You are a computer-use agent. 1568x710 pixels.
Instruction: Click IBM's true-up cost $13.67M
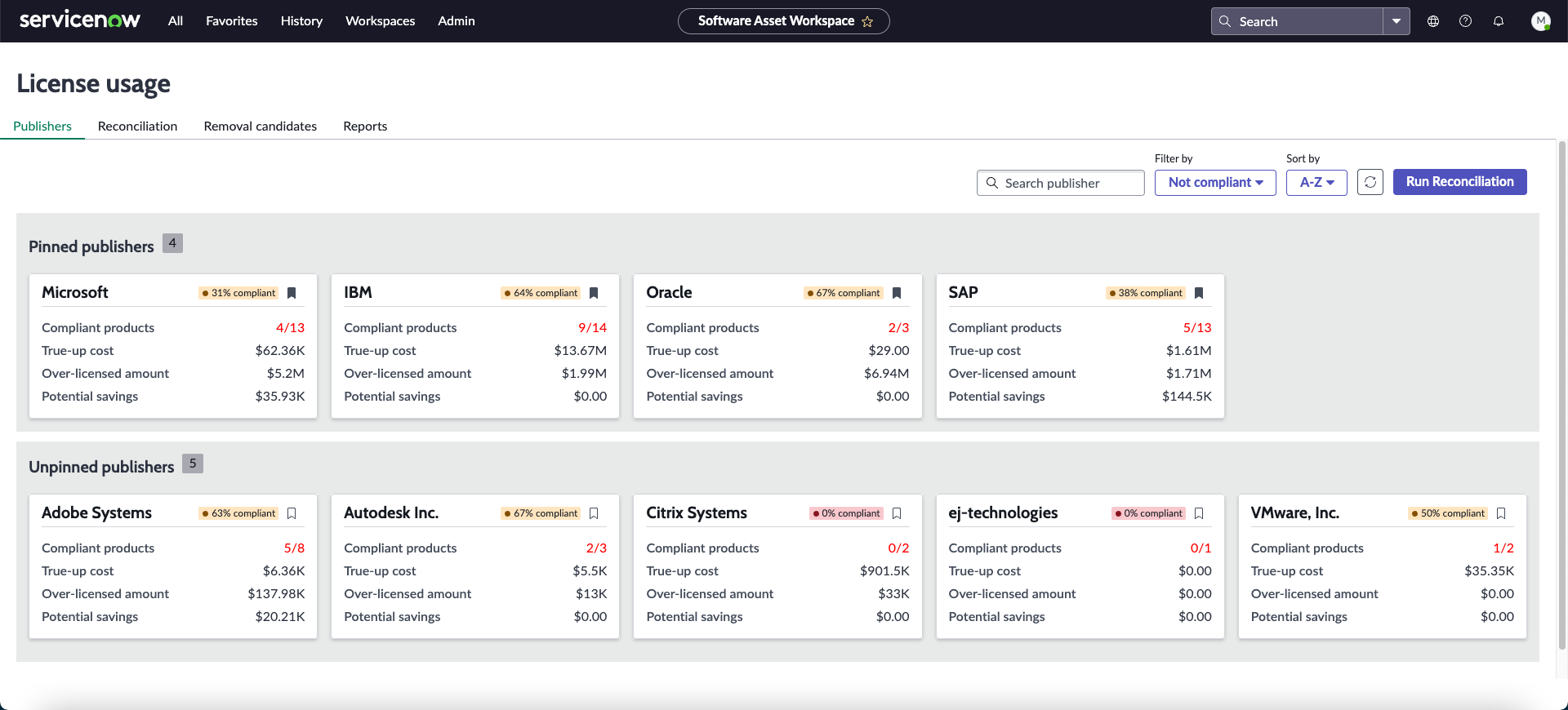pyautogui.click(x=581, y=350)
